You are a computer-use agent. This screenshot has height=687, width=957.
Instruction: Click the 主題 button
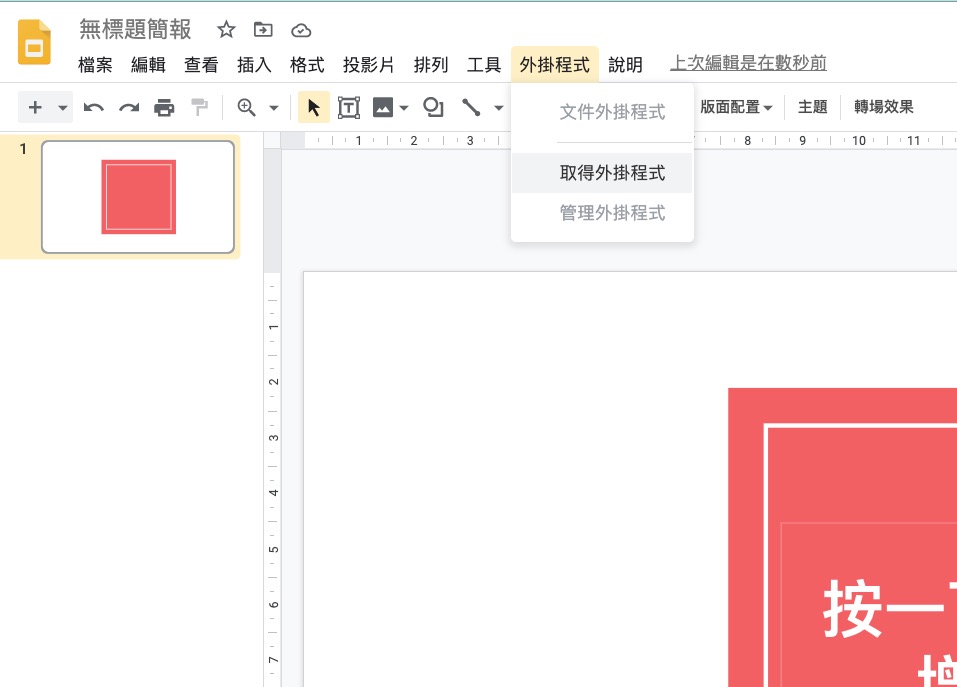point(812,107)
